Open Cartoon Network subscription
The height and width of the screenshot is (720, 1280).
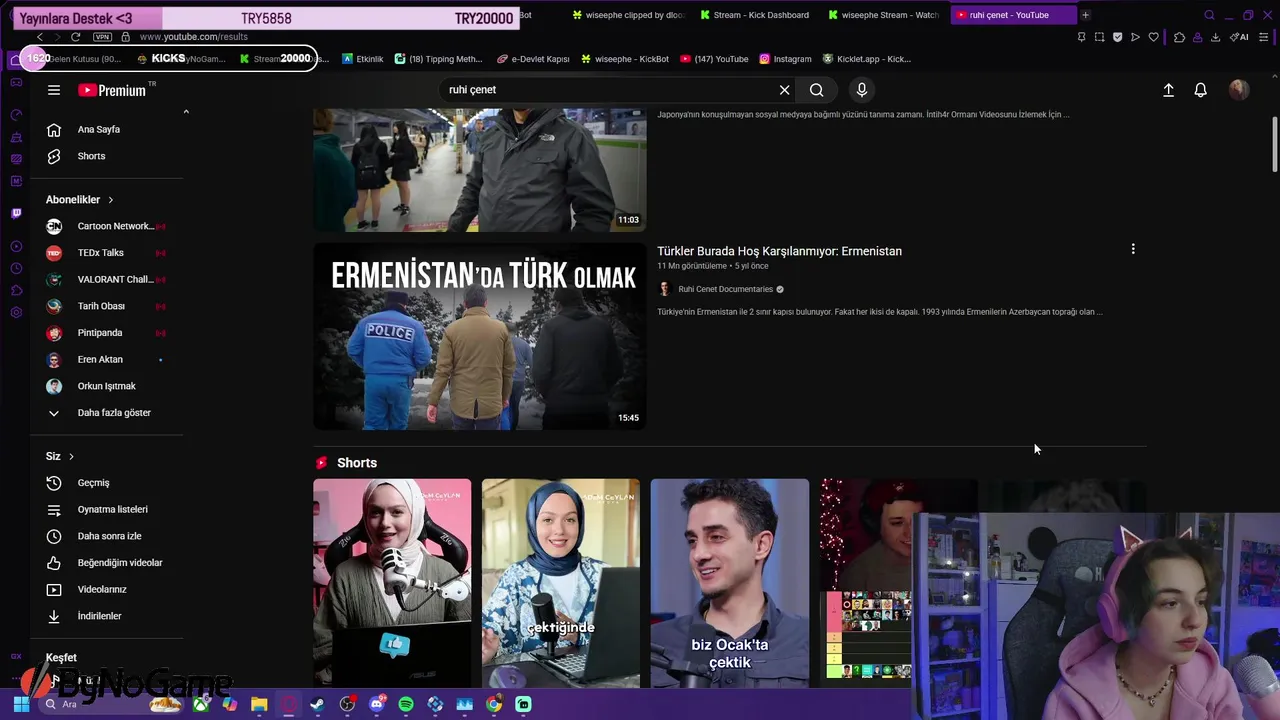point(107,226)
